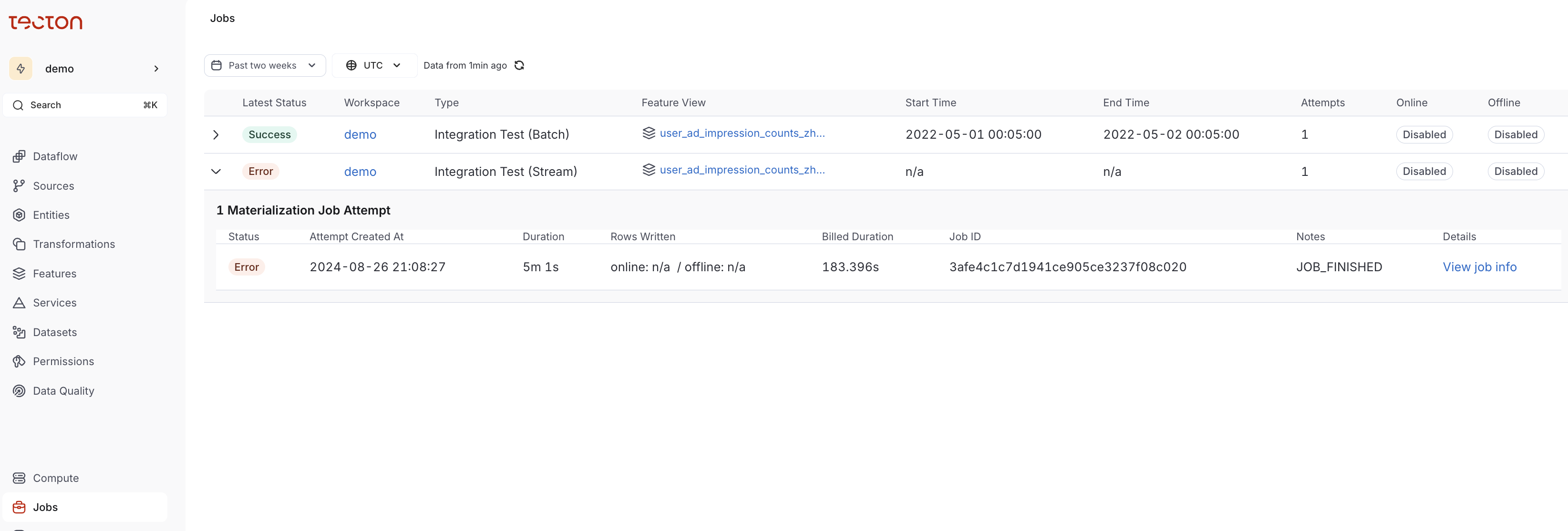Go to Datasets menu item
1568x531 pixels.
54,332
